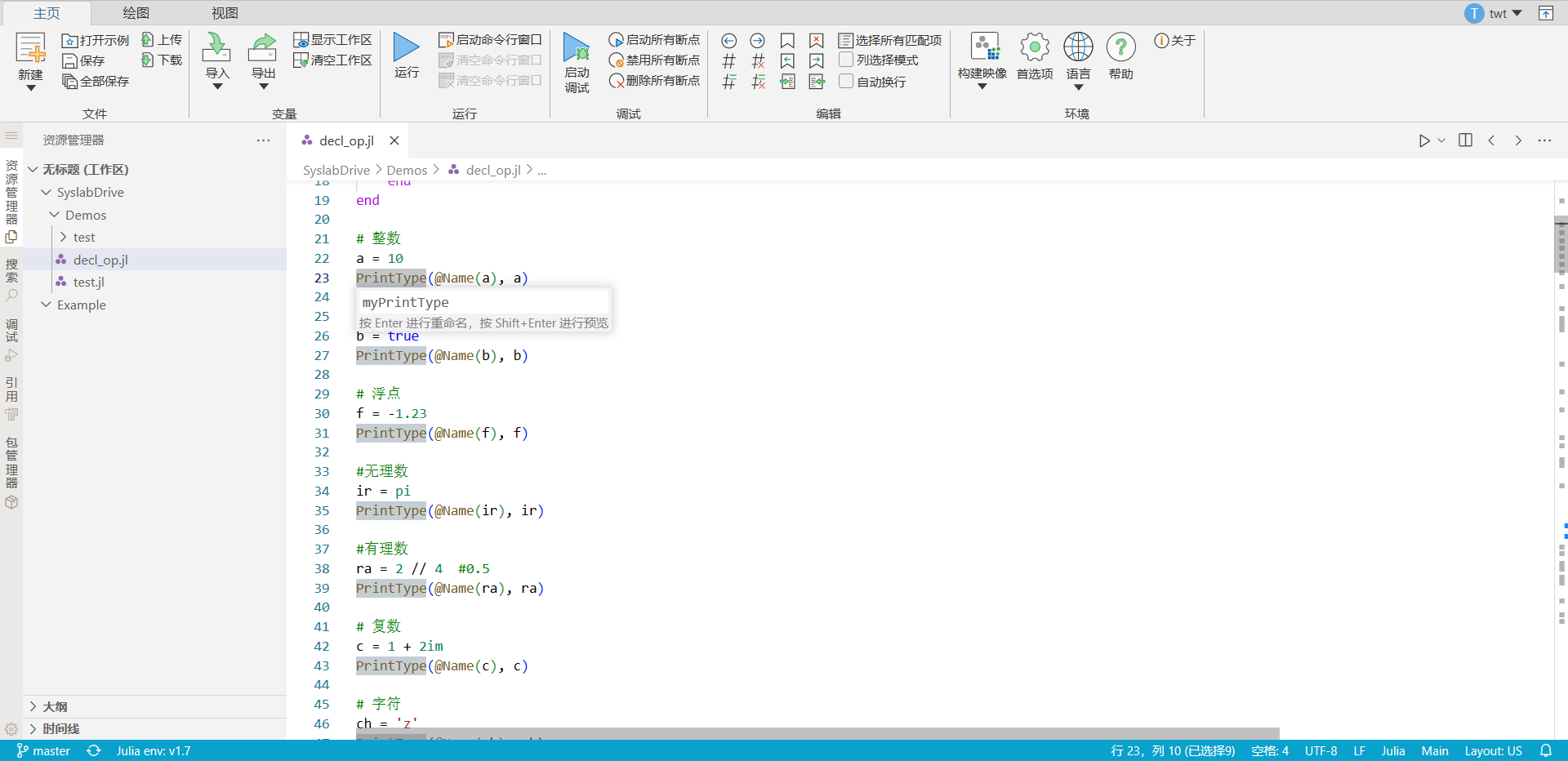Click 启动所有断点 enable all breakpoints
Viewport: 1568px width, 761px height.
coord(654,39)
